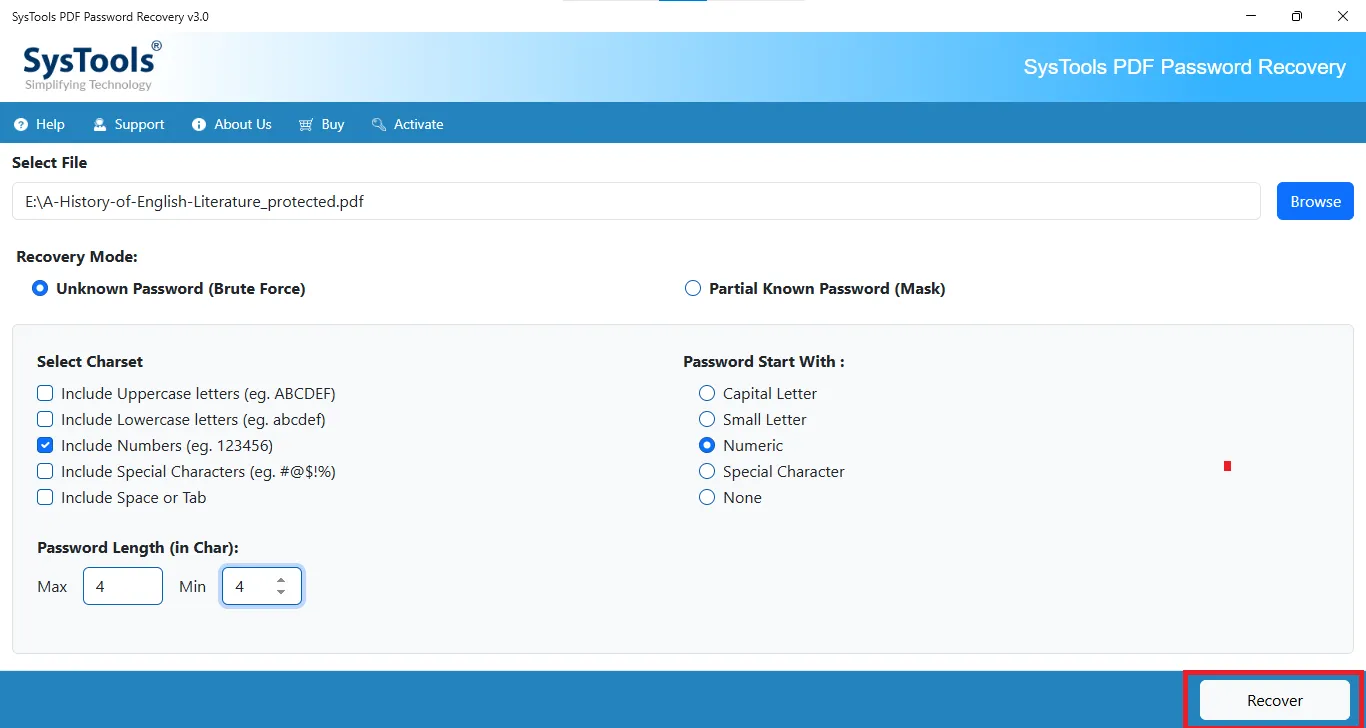Viewport: 1366px width, 728px height.
Task: Decrease Min length with down arrow
Action: click(281, 592)
